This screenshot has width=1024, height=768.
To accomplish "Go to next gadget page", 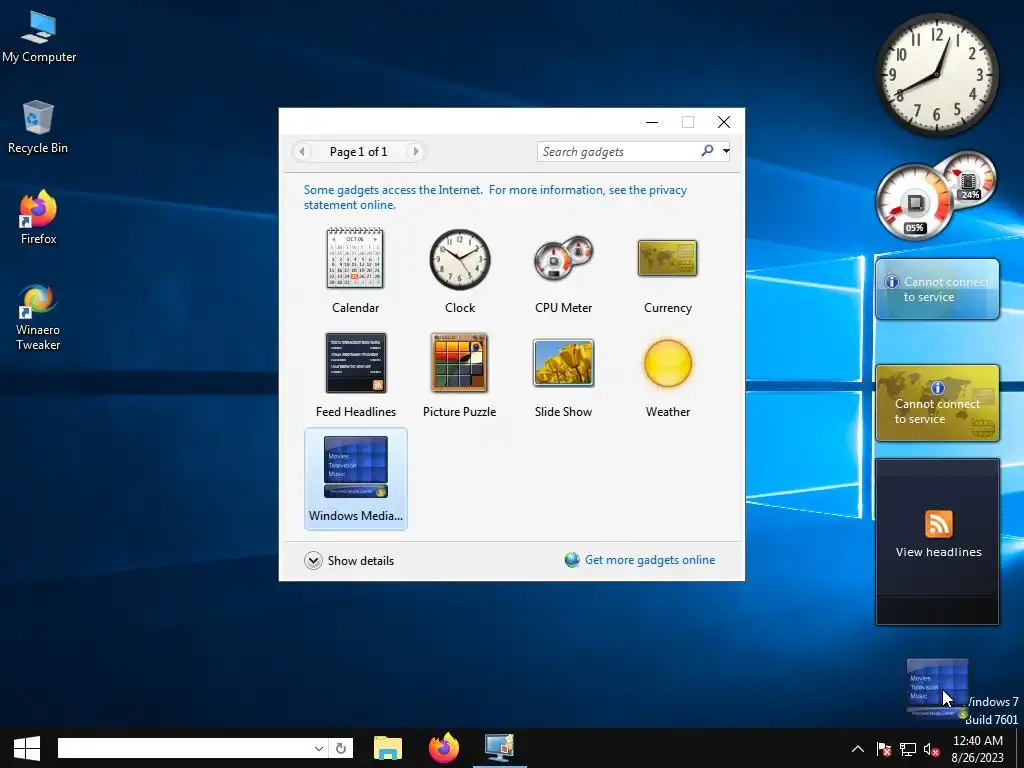I will coord(415,152).
